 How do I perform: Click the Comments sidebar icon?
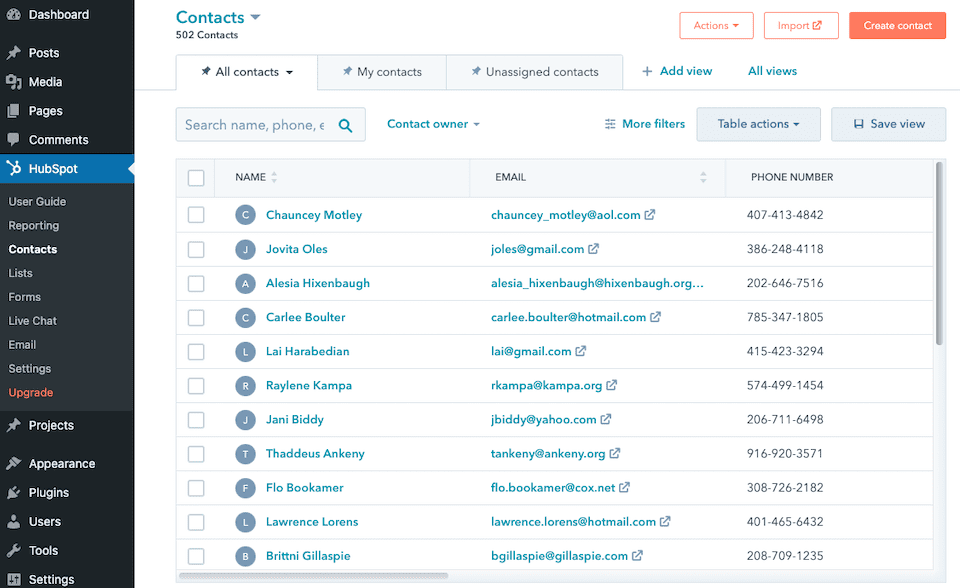[x=14, y=140]
